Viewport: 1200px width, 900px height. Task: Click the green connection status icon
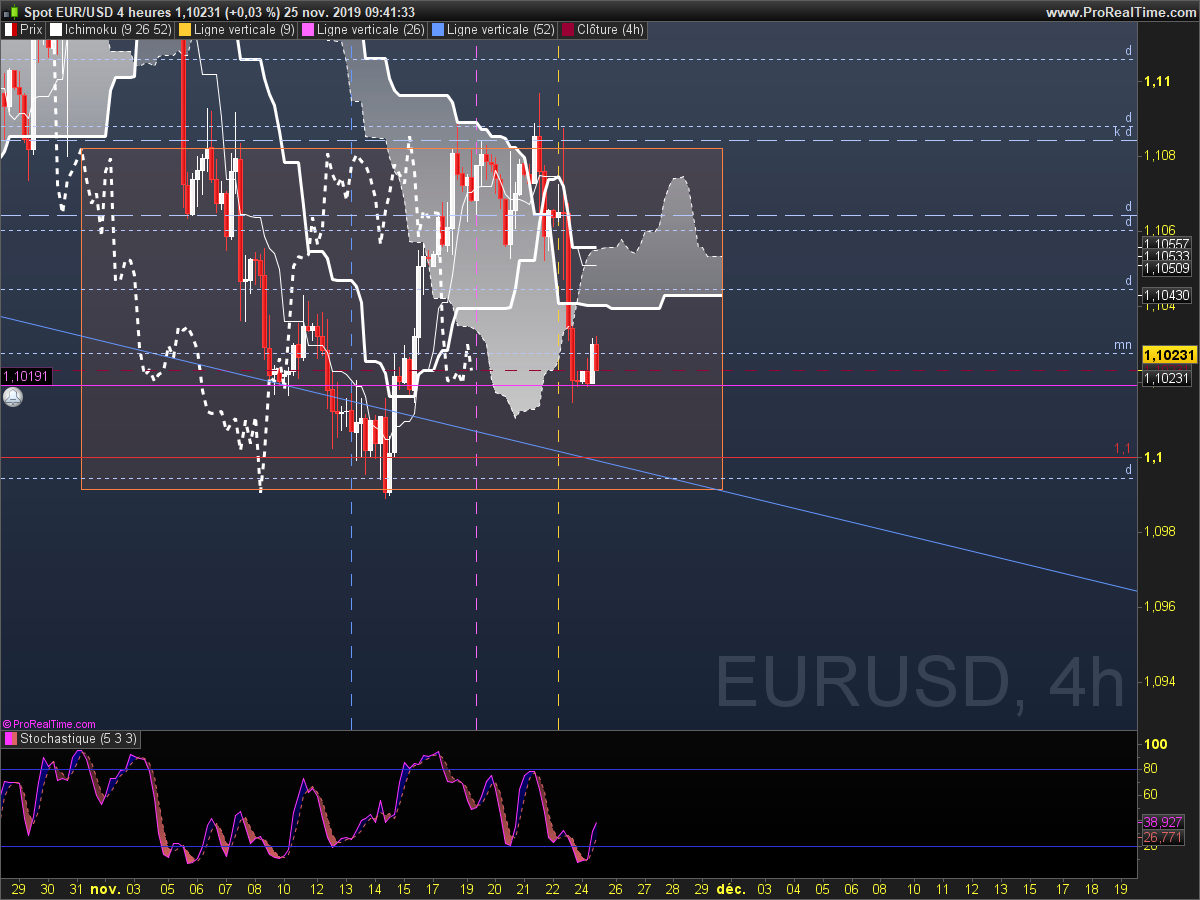11,12
